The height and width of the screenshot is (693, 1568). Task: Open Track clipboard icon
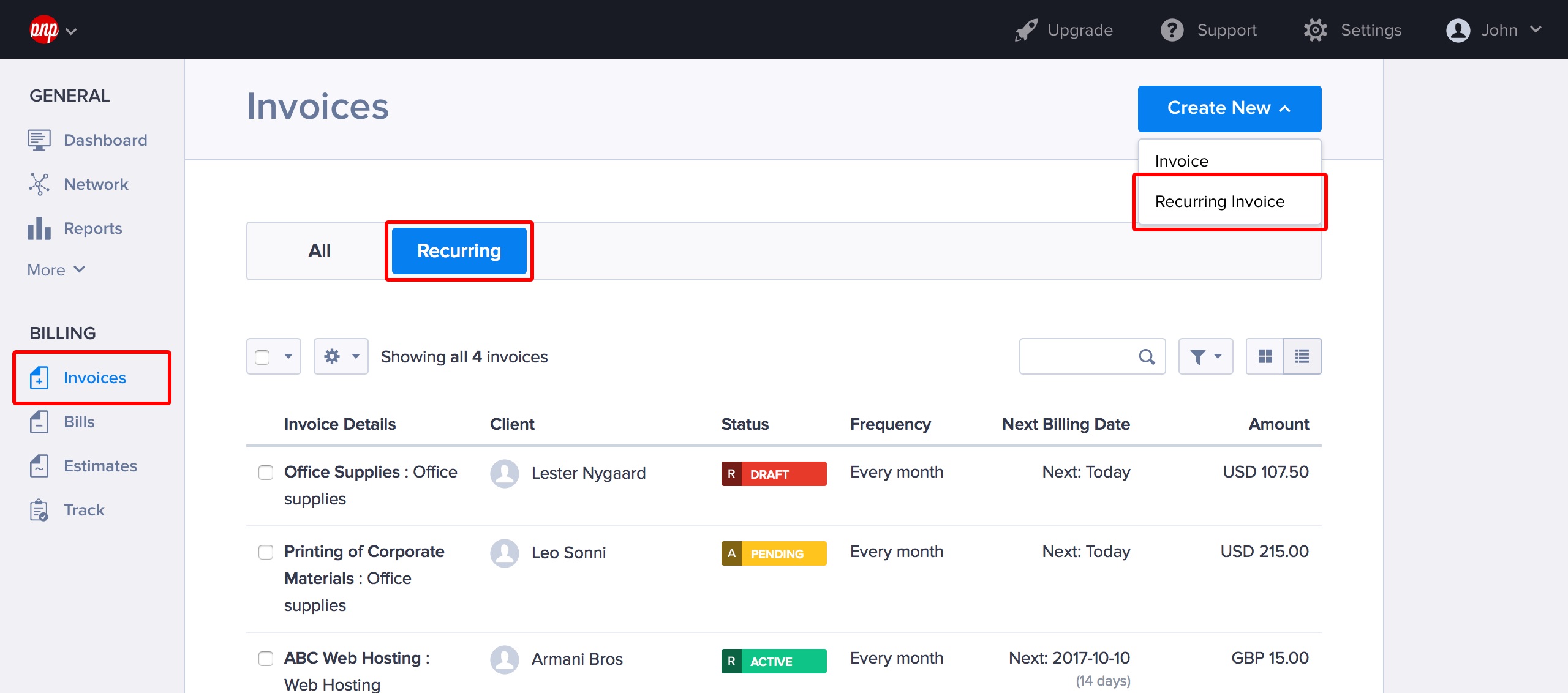point(39,510)
